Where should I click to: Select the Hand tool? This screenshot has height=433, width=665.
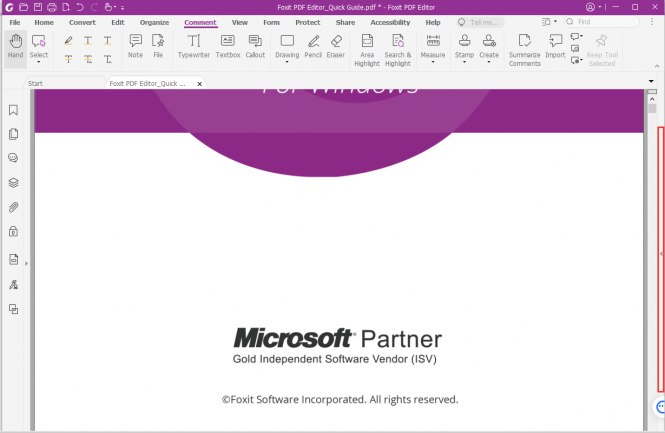tap(15, 47)
